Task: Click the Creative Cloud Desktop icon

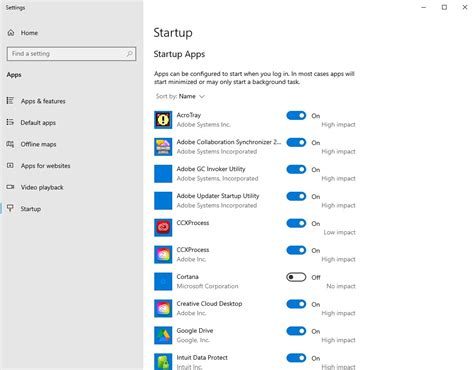Action: coord(163,308)
